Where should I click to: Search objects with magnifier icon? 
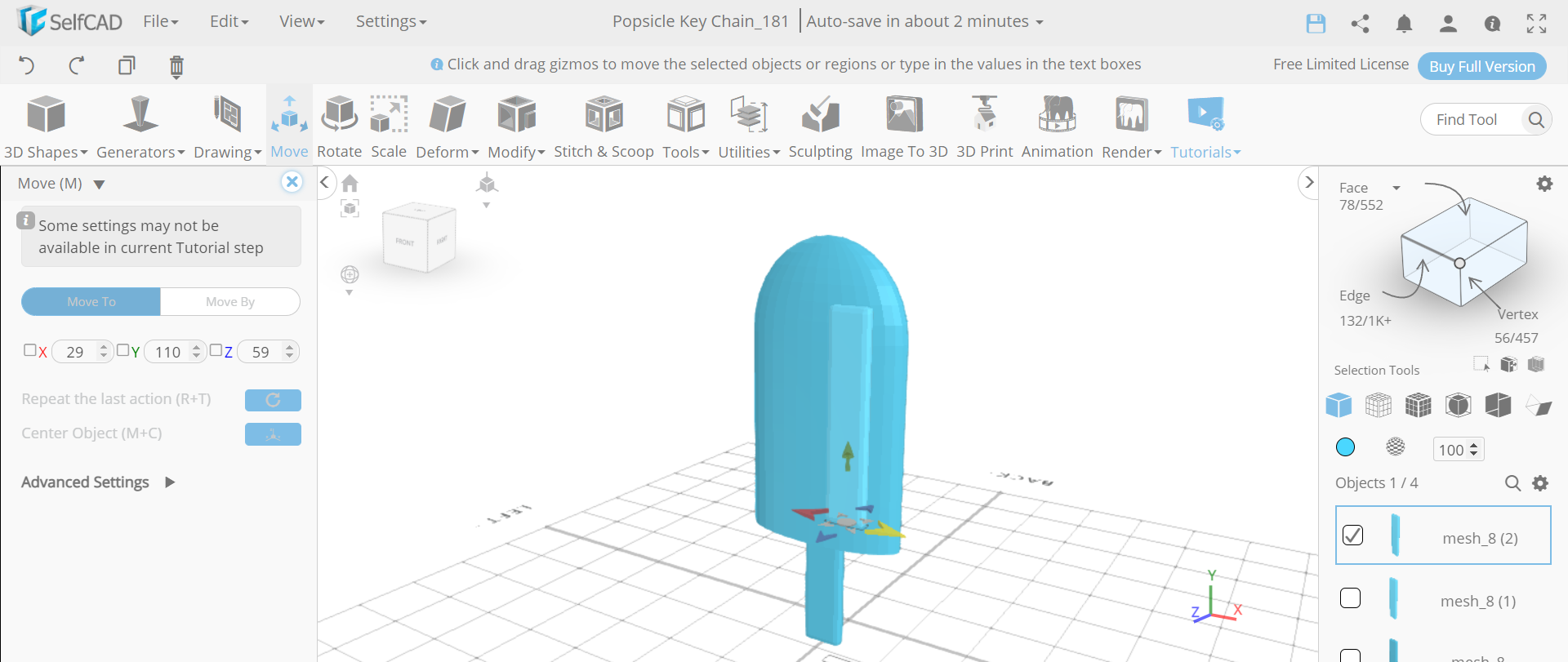point(1512,483)
